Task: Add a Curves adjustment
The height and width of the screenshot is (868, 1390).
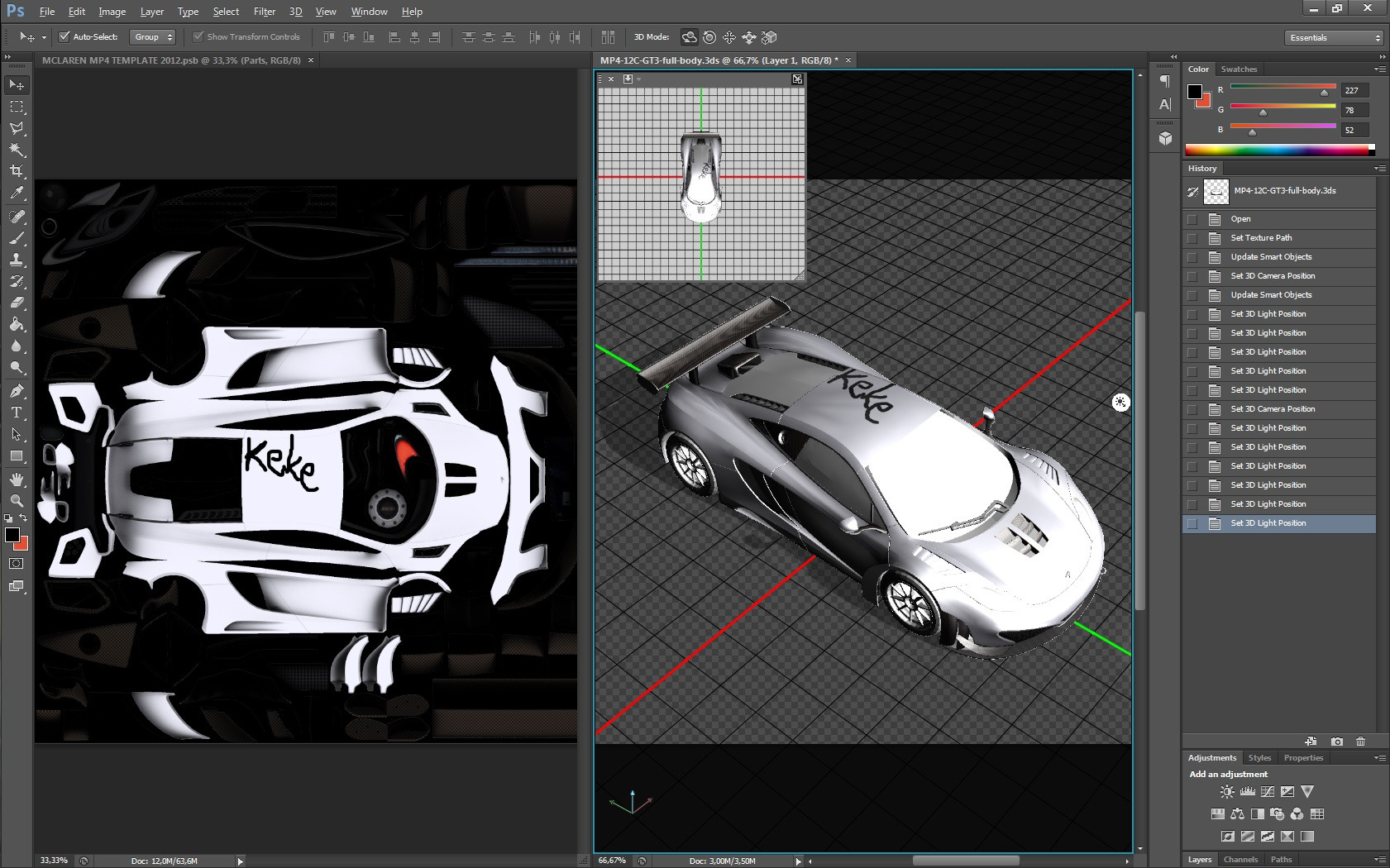Action: coord(1267,792)
